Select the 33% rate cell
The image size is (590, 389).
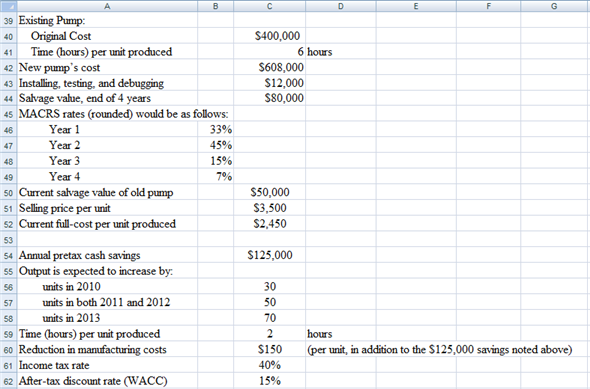pos(216,130)
